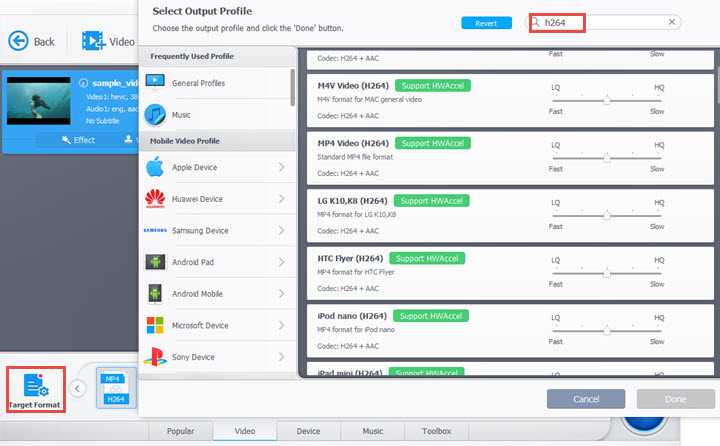Expand the Android Mobile category

pyautogui.click(x=281, y=294)
